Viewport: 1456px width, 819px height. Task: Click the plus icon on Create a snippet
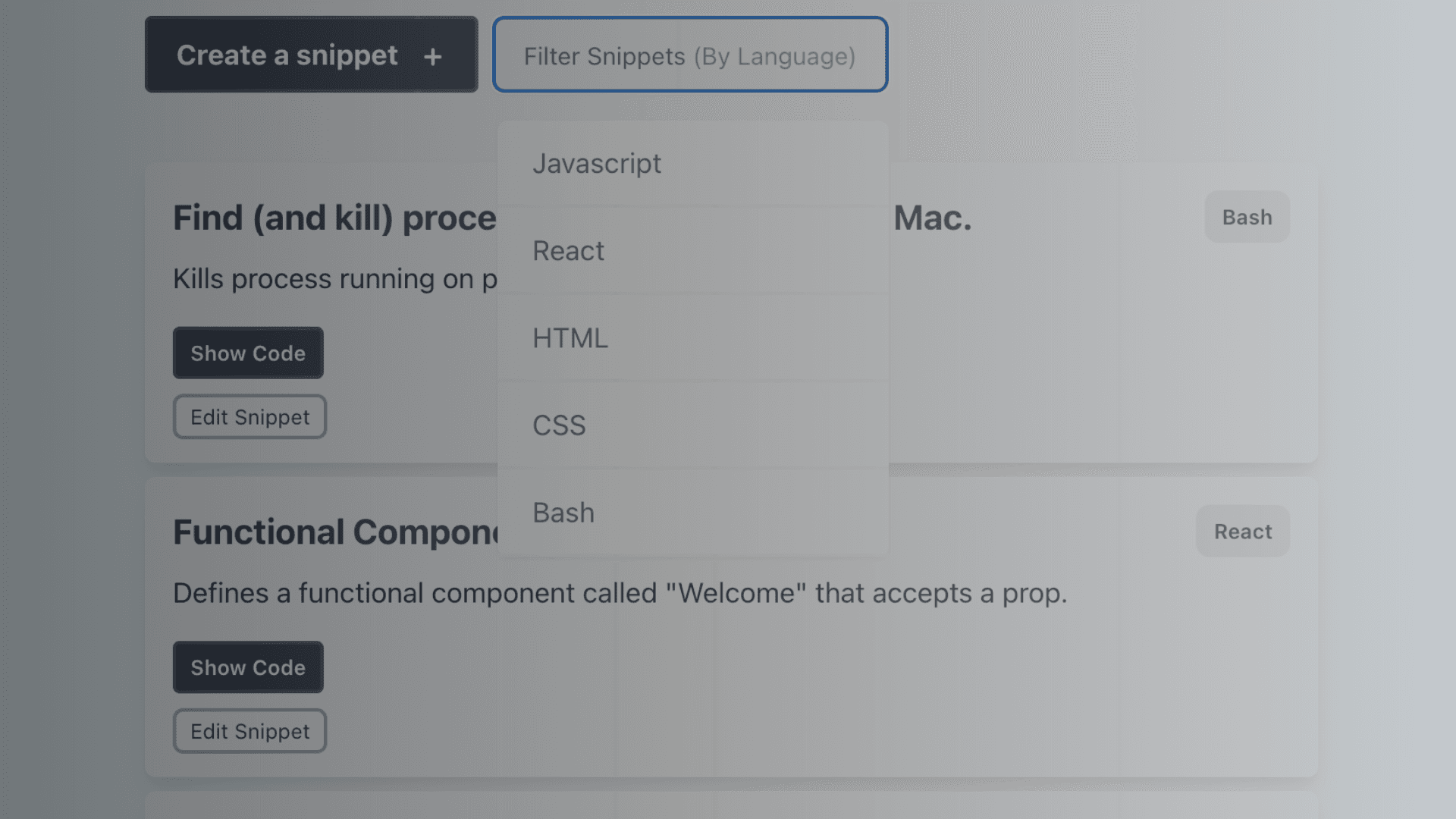click(x=433, y=55)
